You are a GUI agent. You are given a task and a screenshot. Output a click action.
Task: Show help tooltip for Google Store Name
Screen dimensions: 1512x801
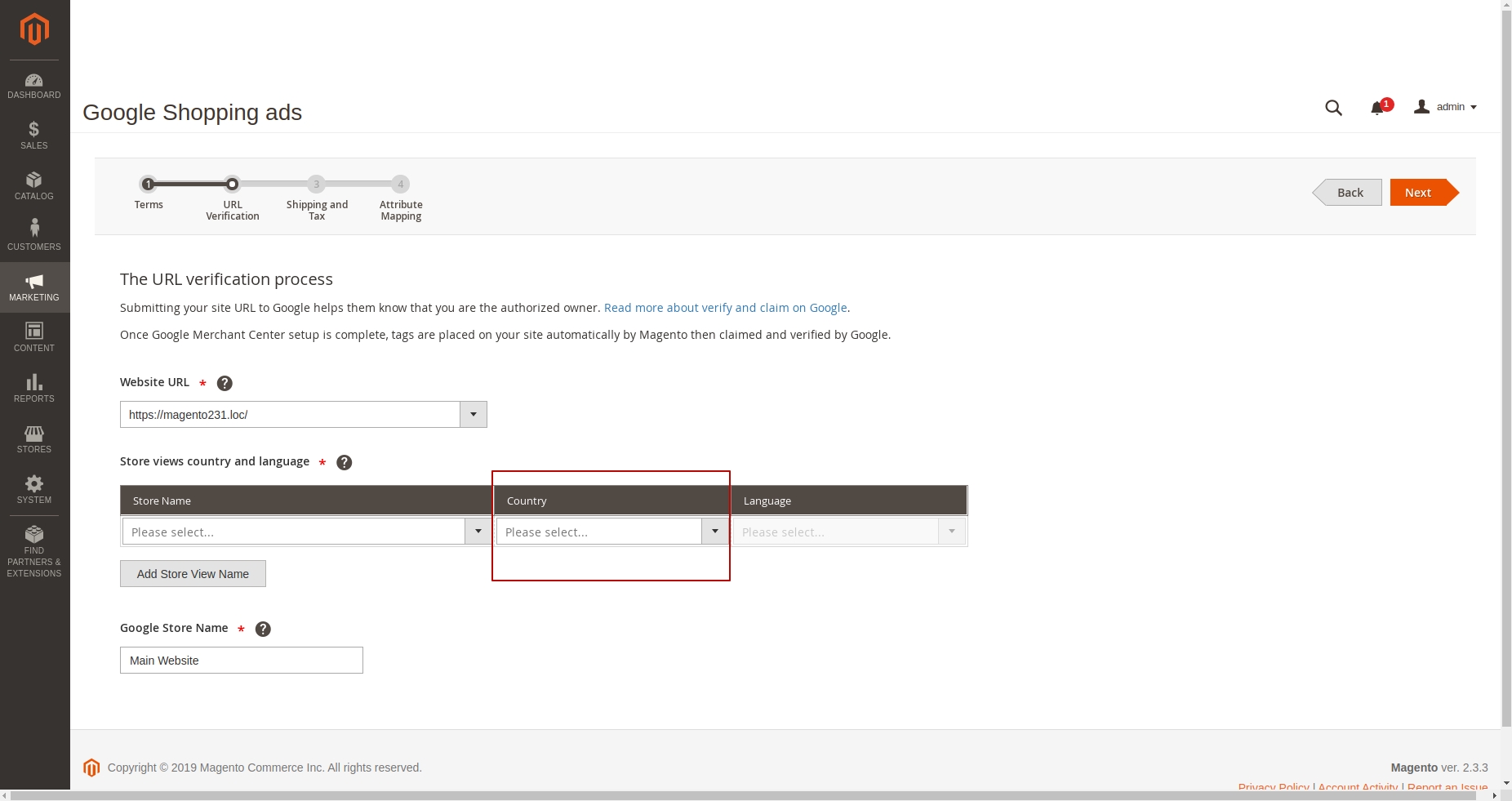263,629
